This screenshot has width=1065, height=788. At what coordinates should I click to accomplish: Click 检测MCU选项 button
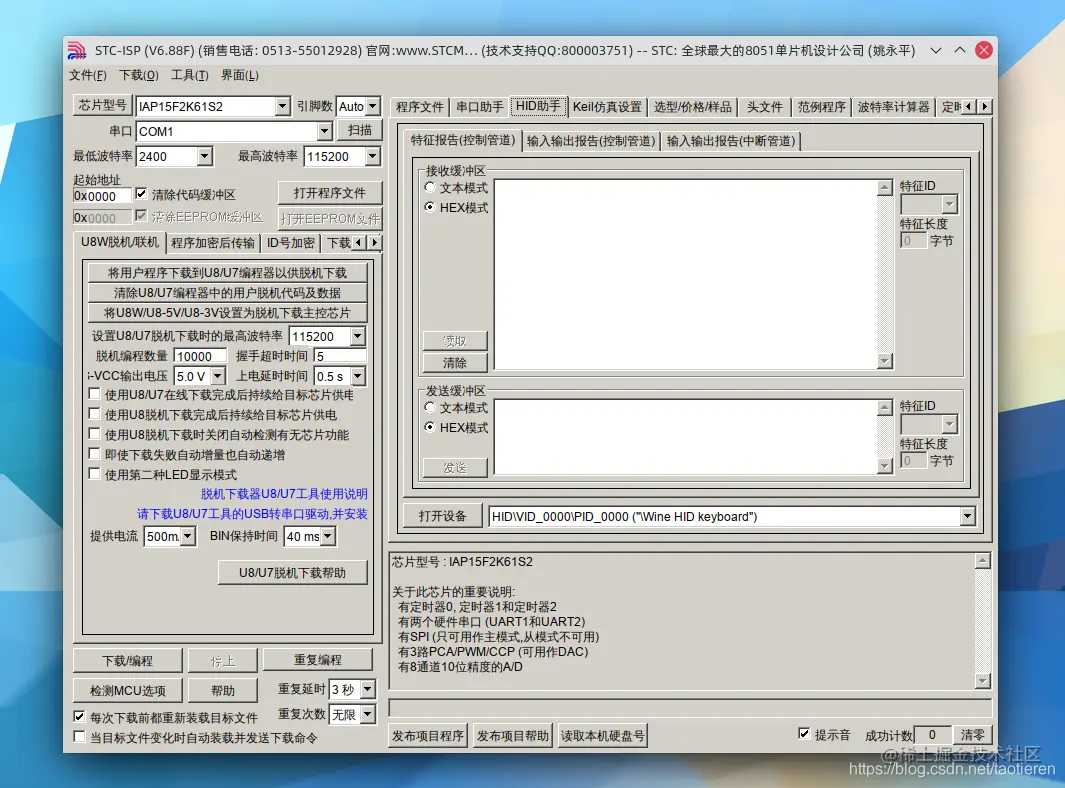coord(128,690)
